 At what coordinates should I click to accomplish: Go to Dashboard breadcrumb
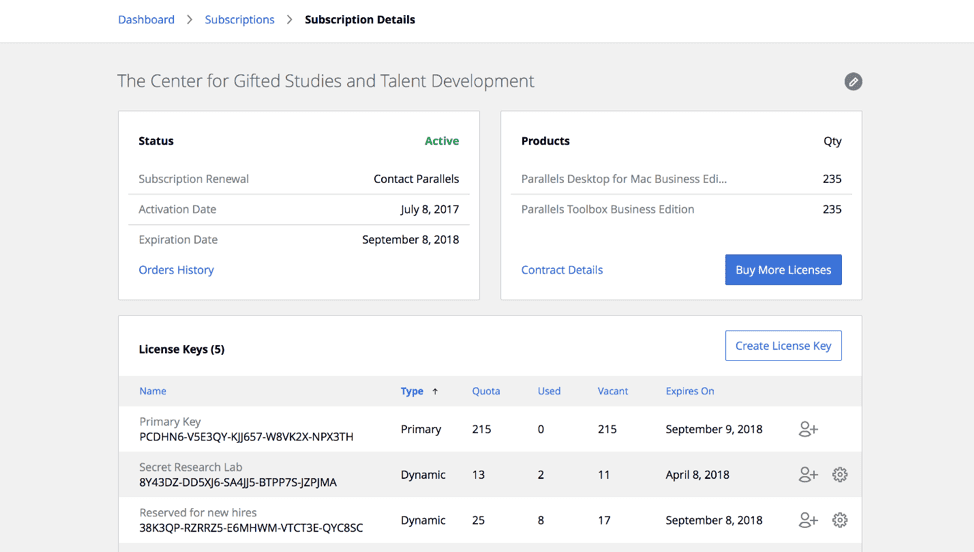pos(147,19)
